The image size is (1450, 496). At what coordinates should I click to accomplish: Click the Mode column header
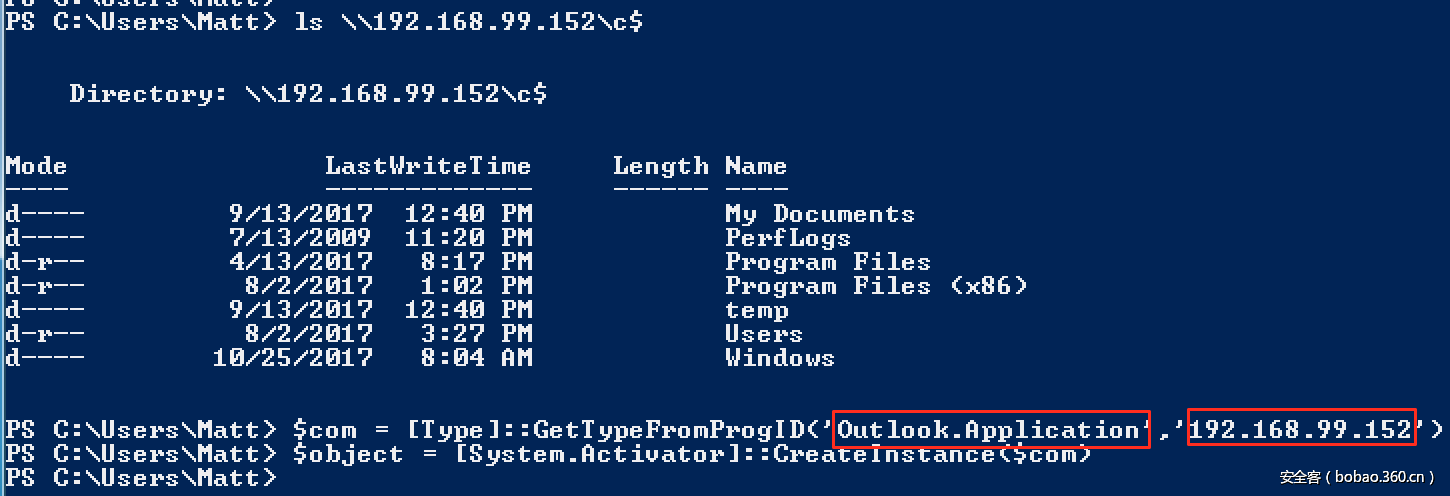[36, 166]
